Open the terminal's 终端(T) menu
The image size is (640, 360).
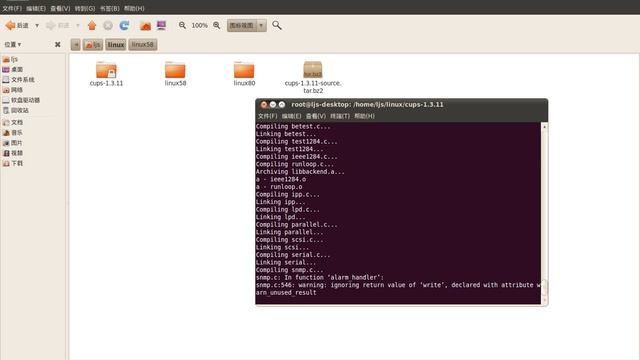click(x=340, y=116)
